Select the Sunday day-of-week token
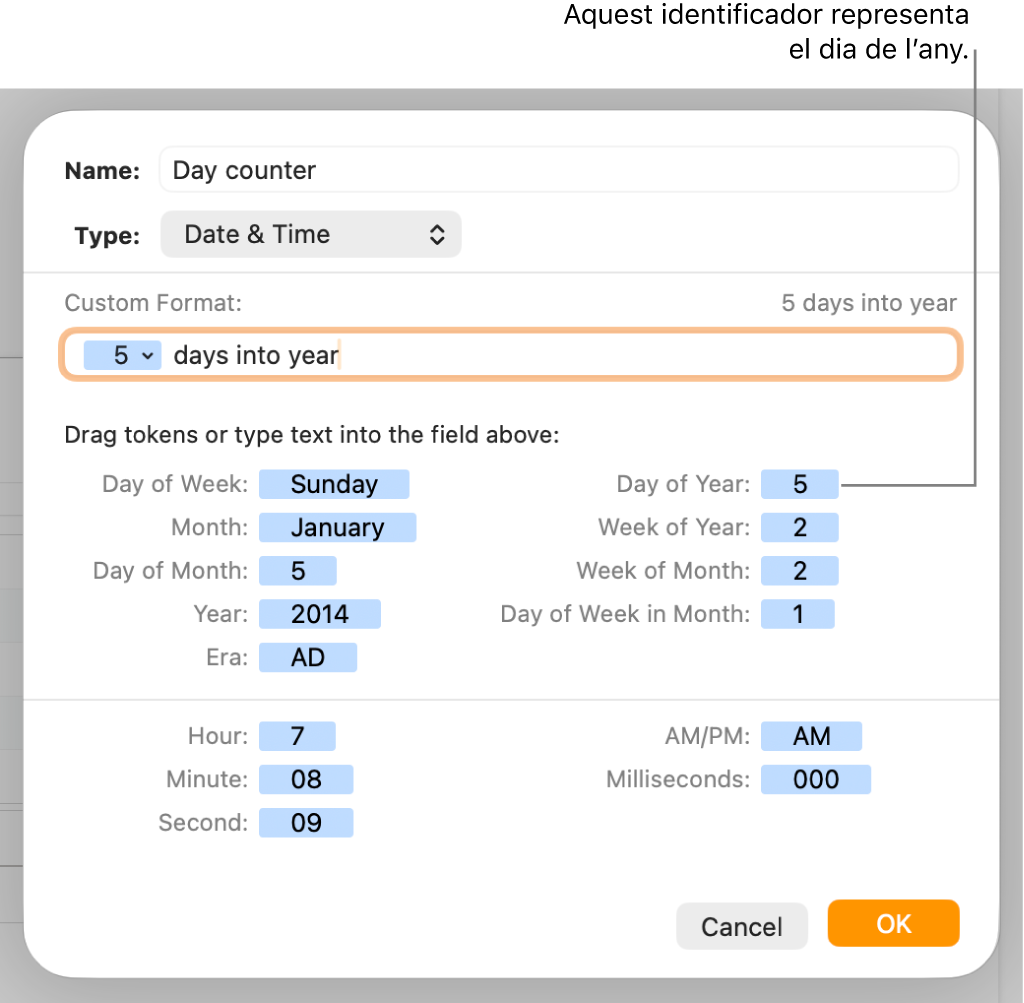 click(x=334, y=484)
